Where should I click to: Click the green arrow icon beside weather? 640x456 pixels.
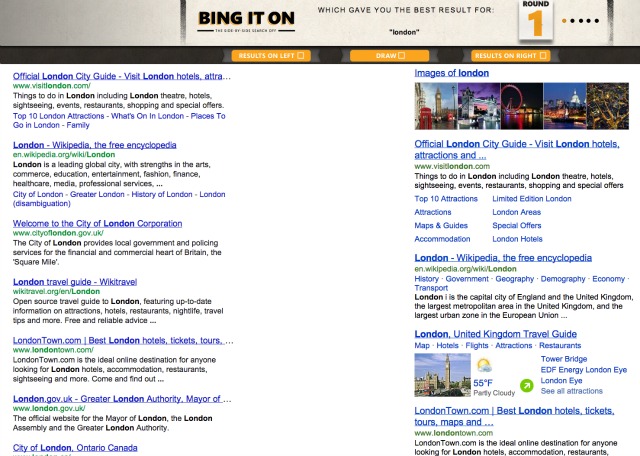click(527, 385)
